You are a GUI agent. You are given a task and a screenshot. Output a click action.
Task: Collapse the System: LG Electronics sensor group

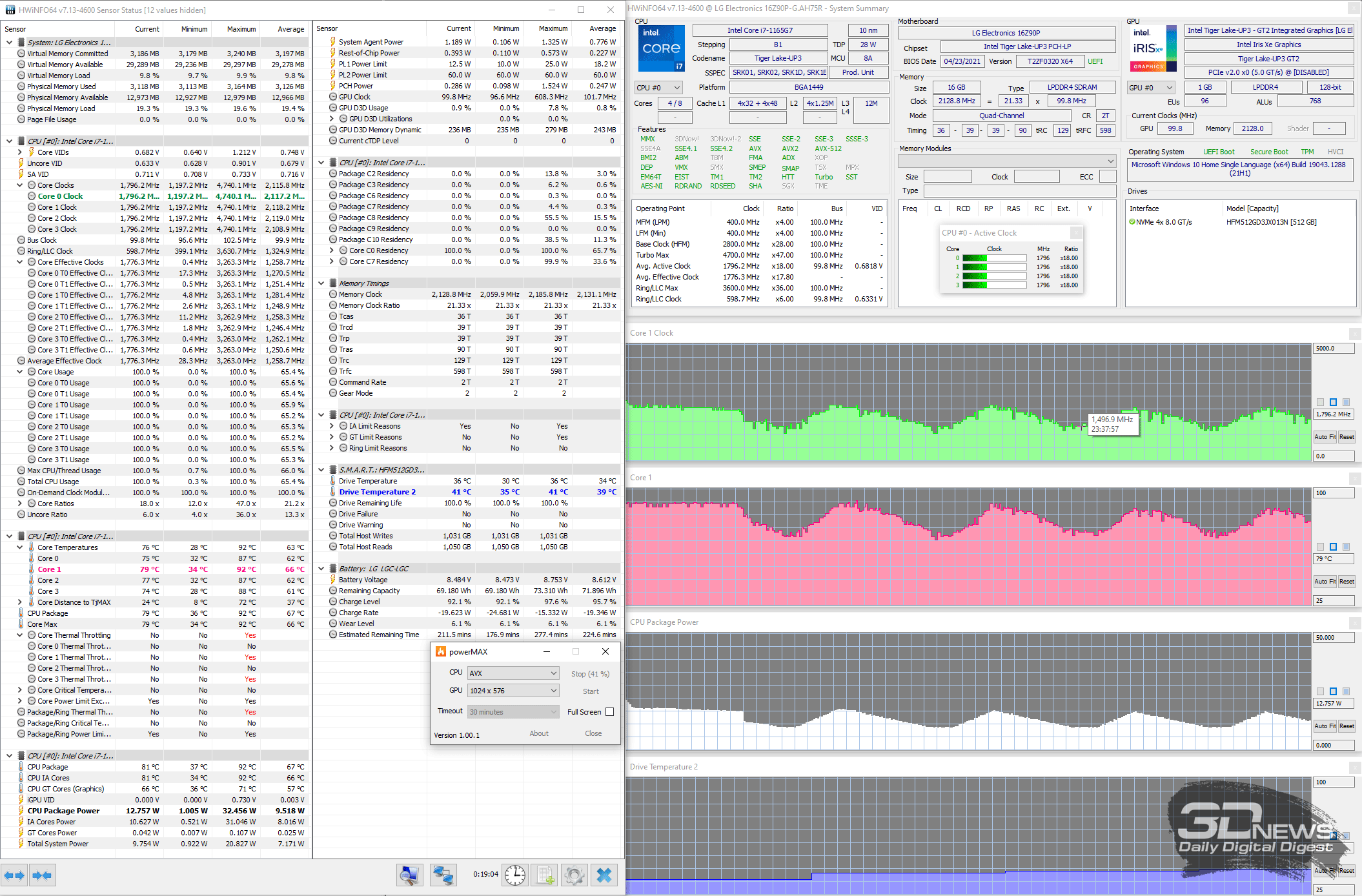point(9,43)
